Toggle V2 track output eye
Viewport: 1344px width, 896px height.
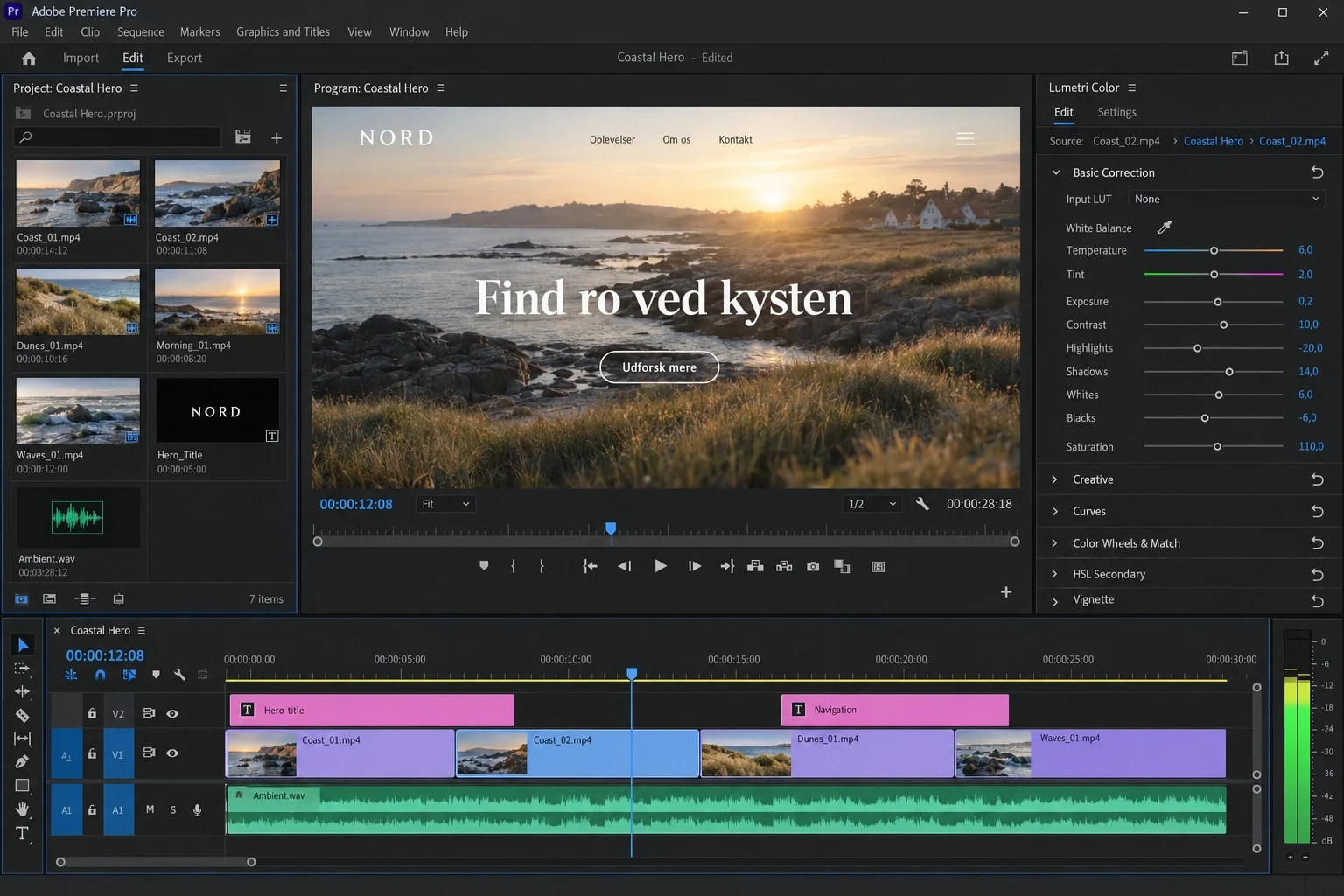172,714
